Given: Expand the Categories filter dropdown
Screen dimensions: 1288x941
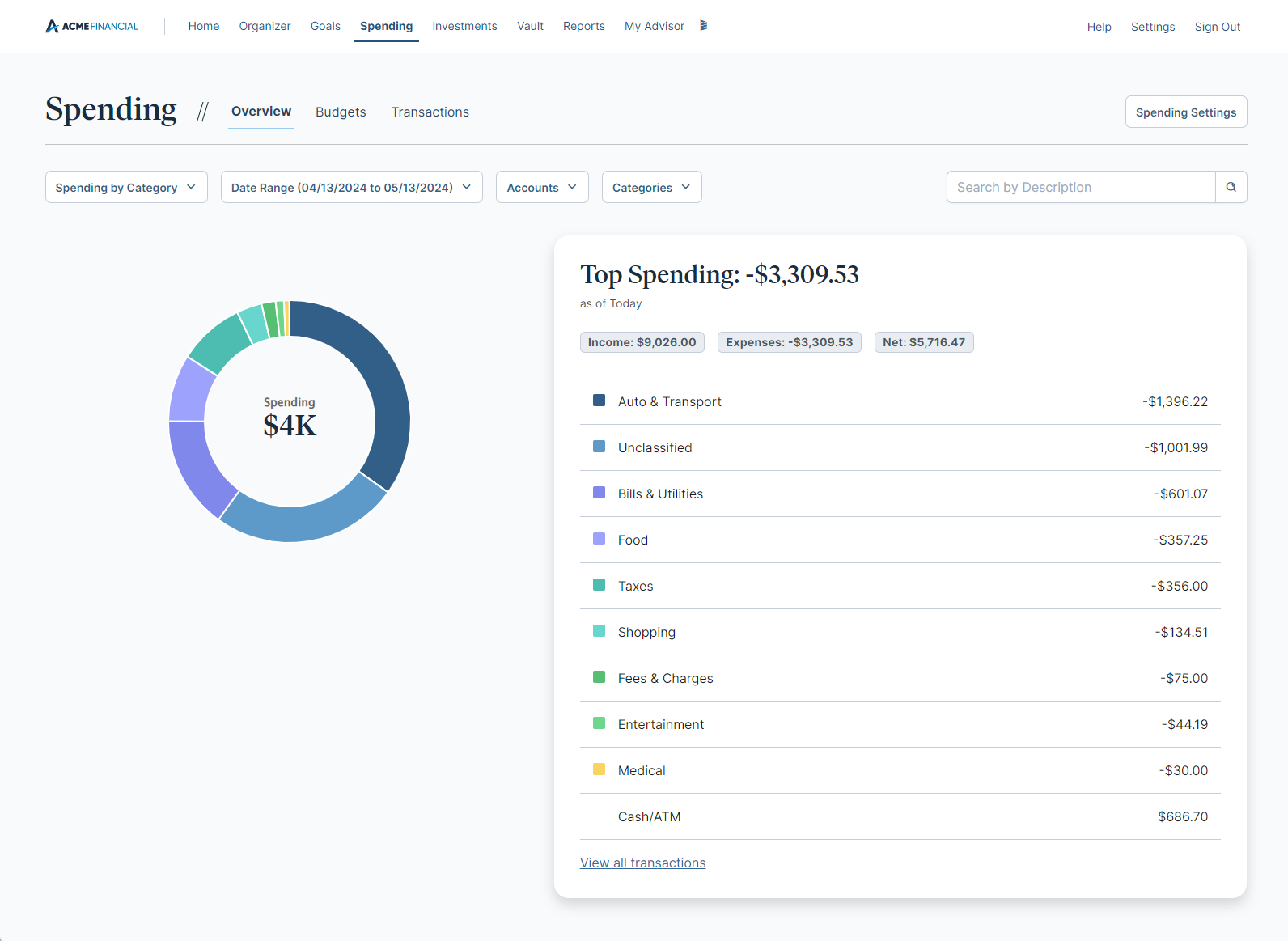Looking at the screenshot, I should pos(651,187).
